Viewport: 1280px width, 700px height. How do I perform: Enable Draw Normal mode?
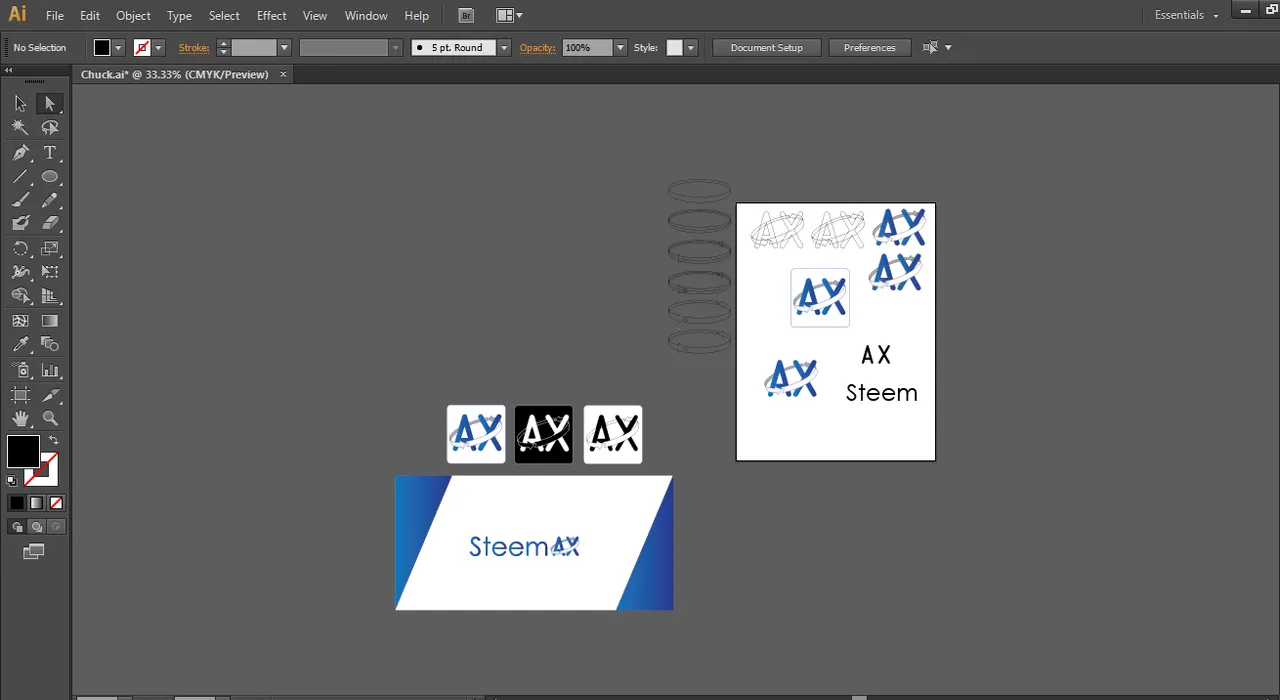[x=17, y=527]
